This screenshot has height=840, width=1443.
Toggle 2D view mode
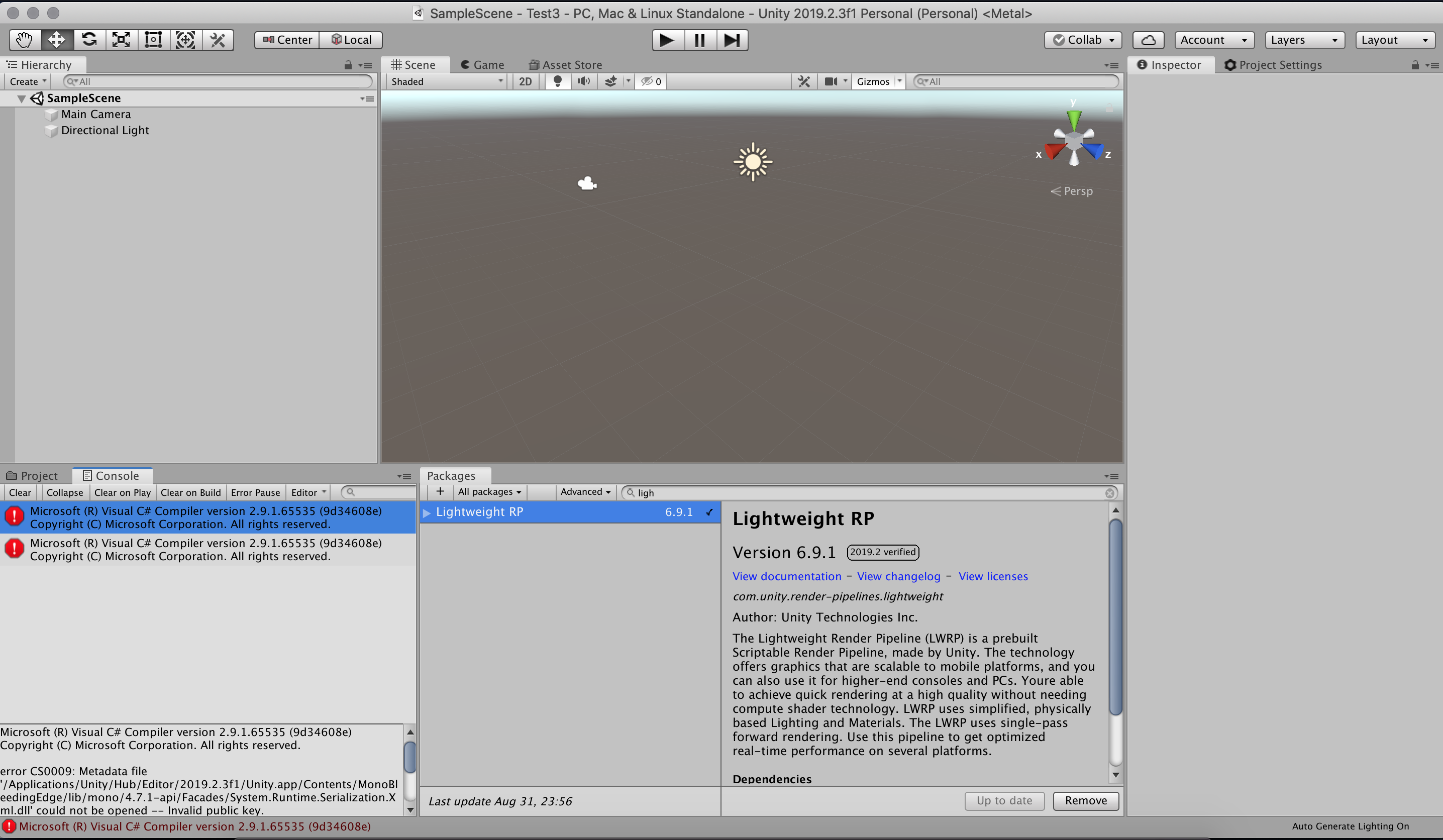pos(525,81)
